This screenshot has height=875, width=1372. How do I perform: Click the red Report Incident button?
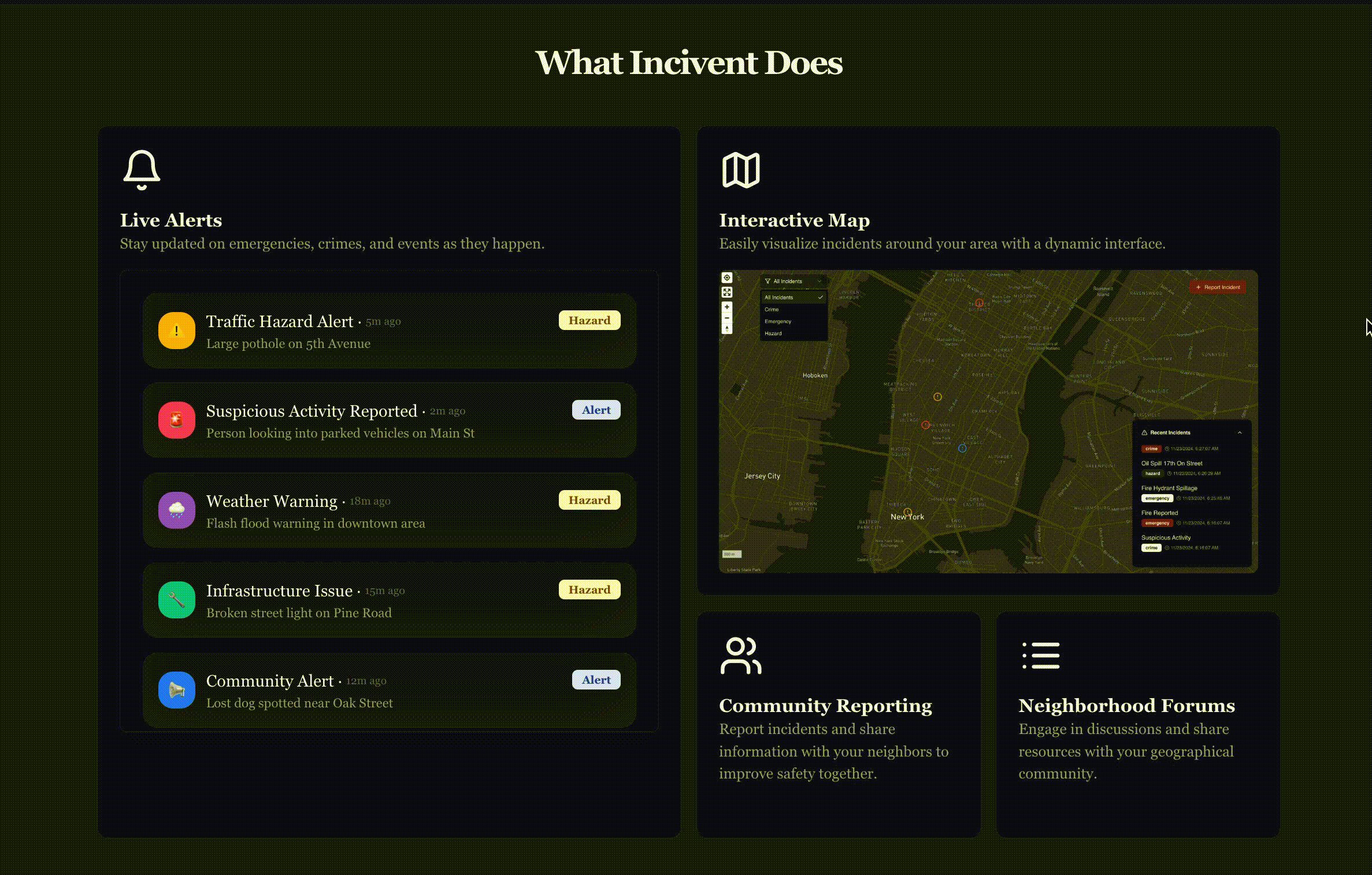point(1218,287)
